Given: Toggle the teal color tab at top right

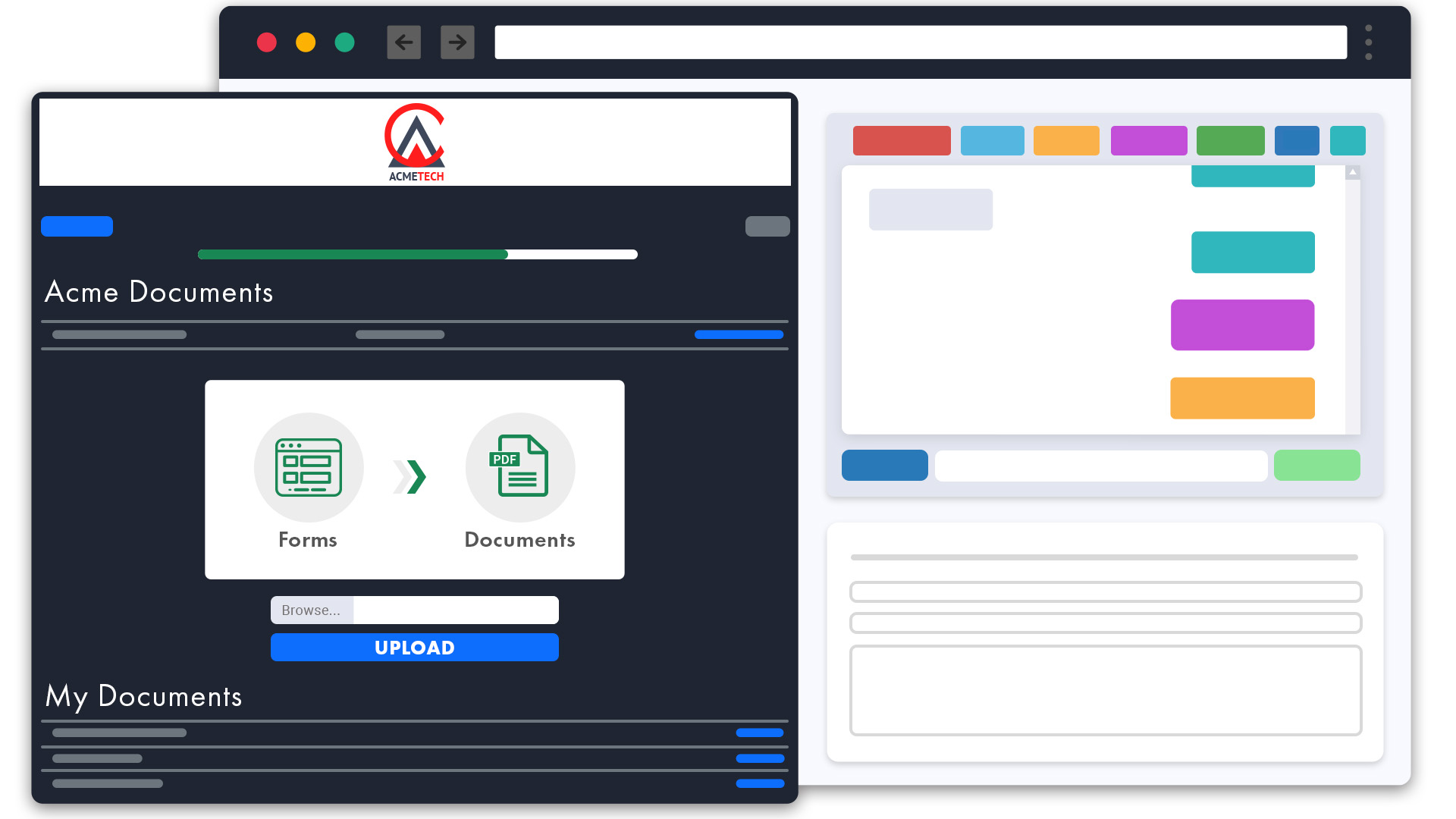Looking at the screenshot, I should point(1348,140).
